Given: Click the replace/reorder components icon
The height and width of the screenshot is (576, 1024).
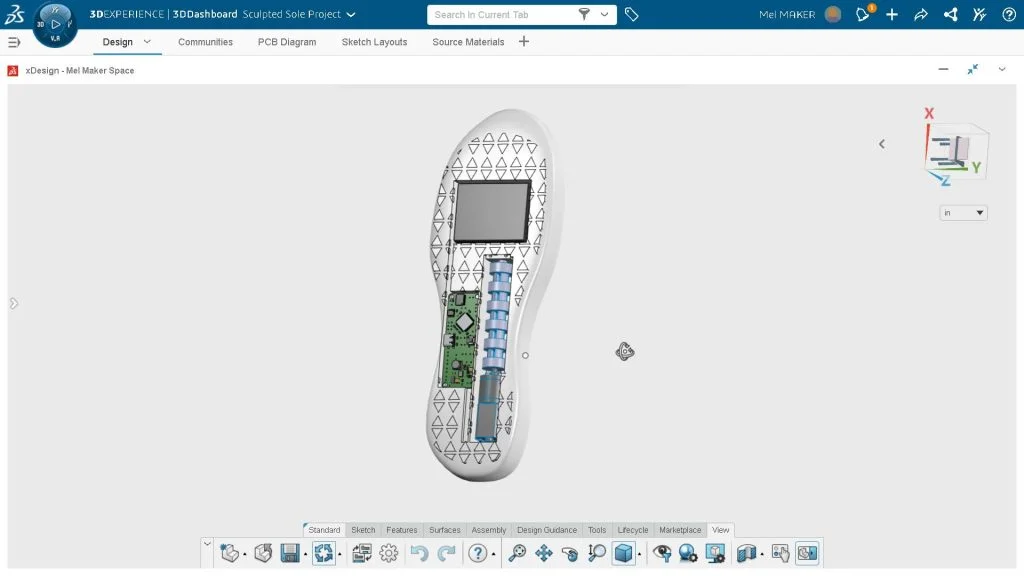Looking at the screenshot, I should coord(362,553).
